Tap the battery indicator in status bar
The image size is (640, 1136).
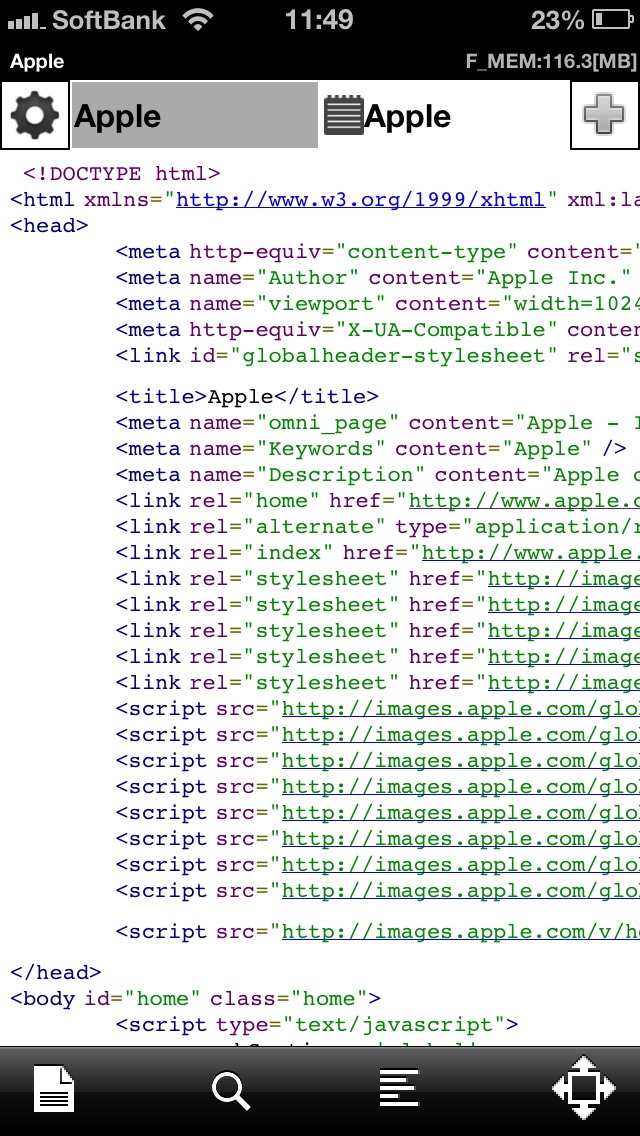click(613, 20)
